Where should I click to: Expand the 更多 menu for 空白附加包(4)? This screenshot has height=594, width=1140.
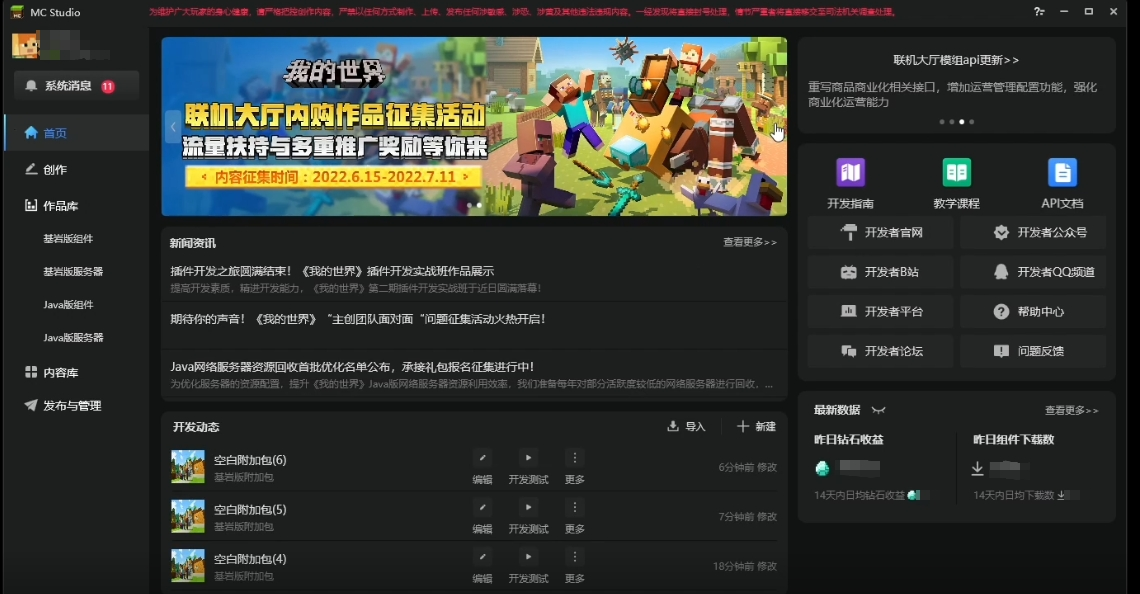[574, 556]
